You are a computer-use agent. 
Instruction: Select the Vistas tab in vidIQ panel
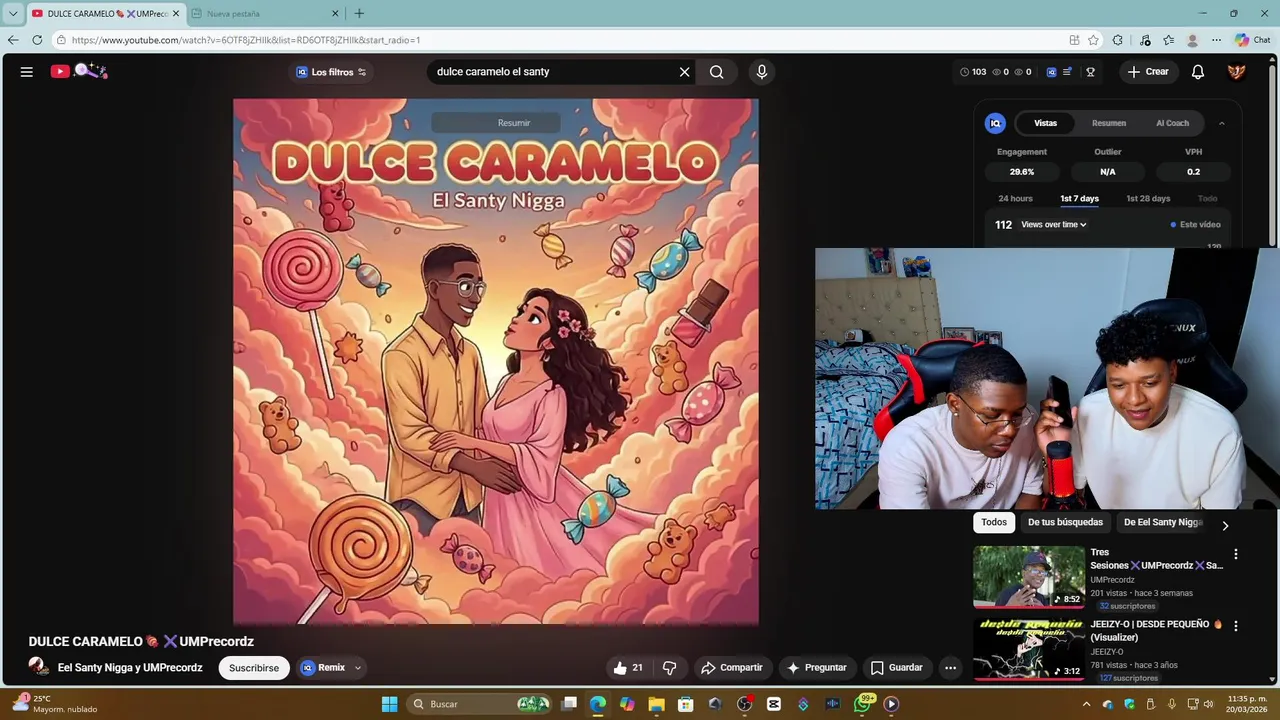point(1045,123)
